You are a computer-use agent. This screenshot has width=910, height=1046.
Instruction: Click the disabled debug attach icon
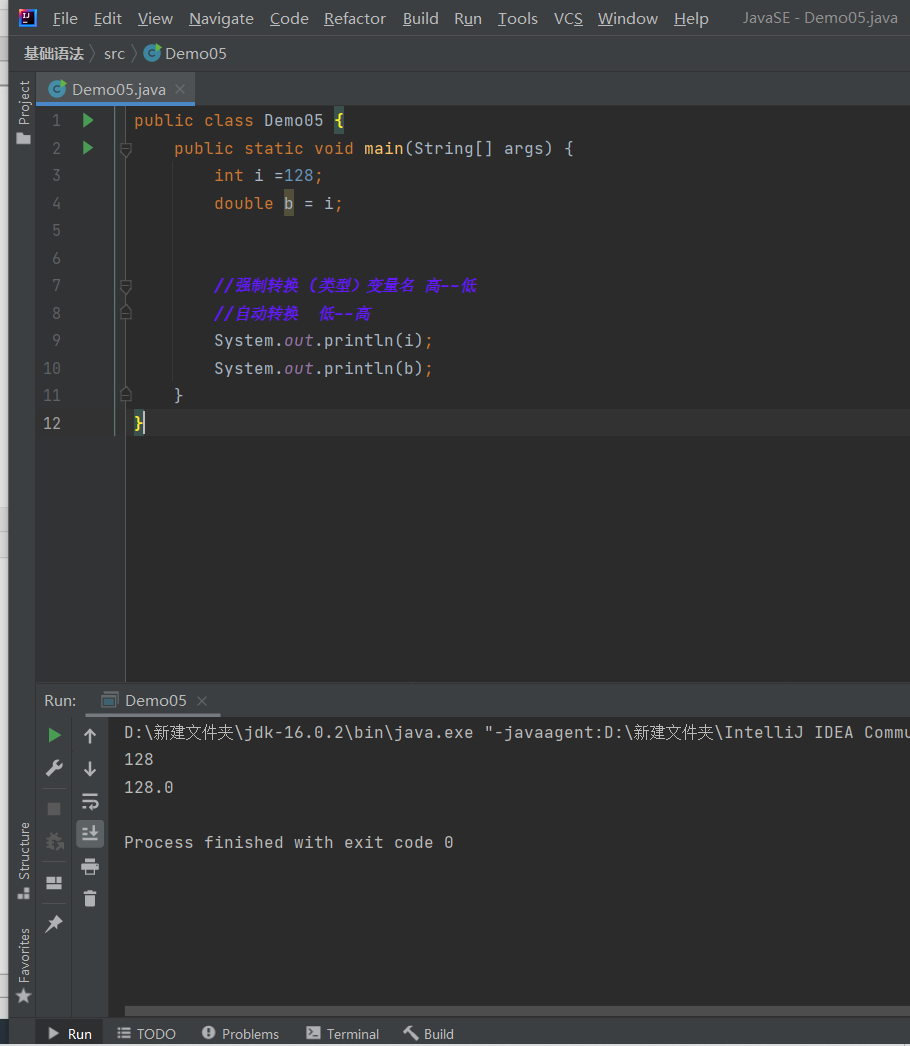pos(54,841)
